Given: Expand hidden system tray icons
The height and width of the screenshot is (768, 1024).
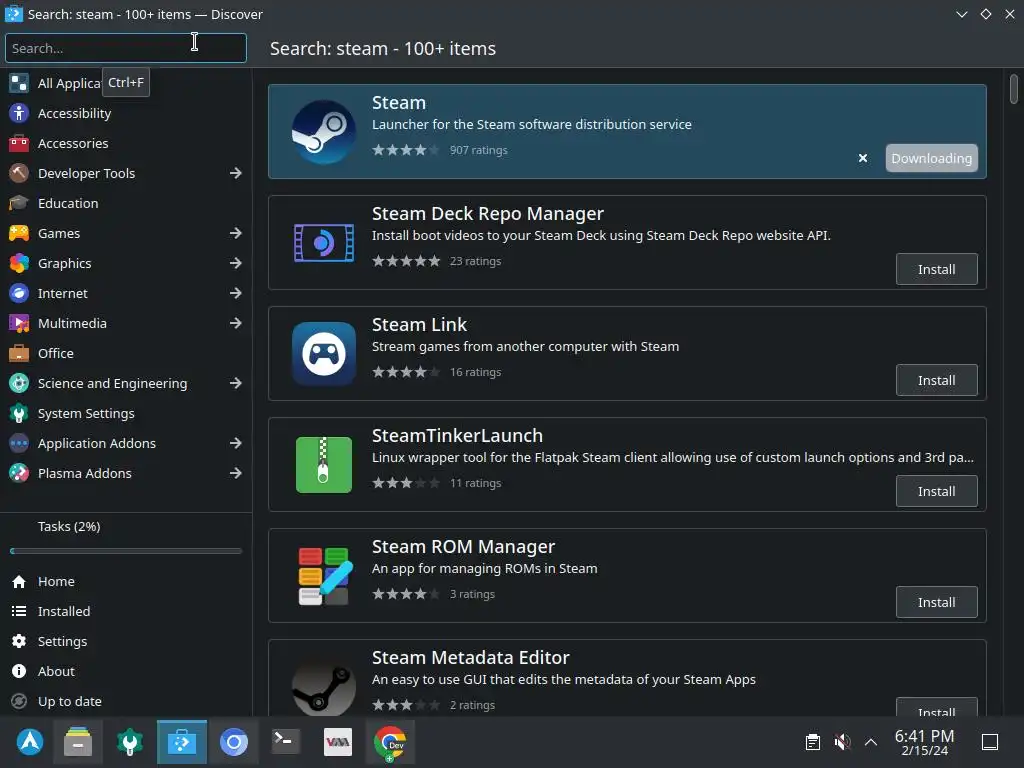Looking at the screenshot, I should [871, 742].
